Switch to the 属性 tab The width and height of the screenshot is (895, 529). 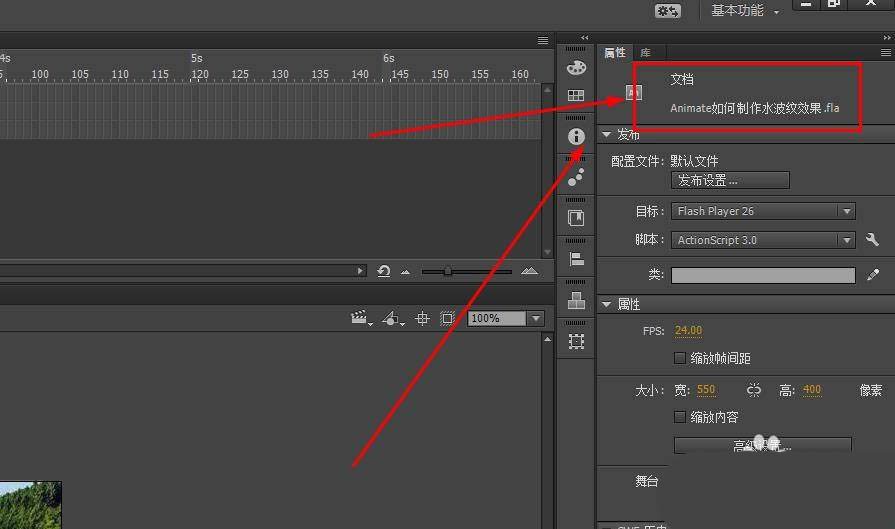tap(615, 53)
